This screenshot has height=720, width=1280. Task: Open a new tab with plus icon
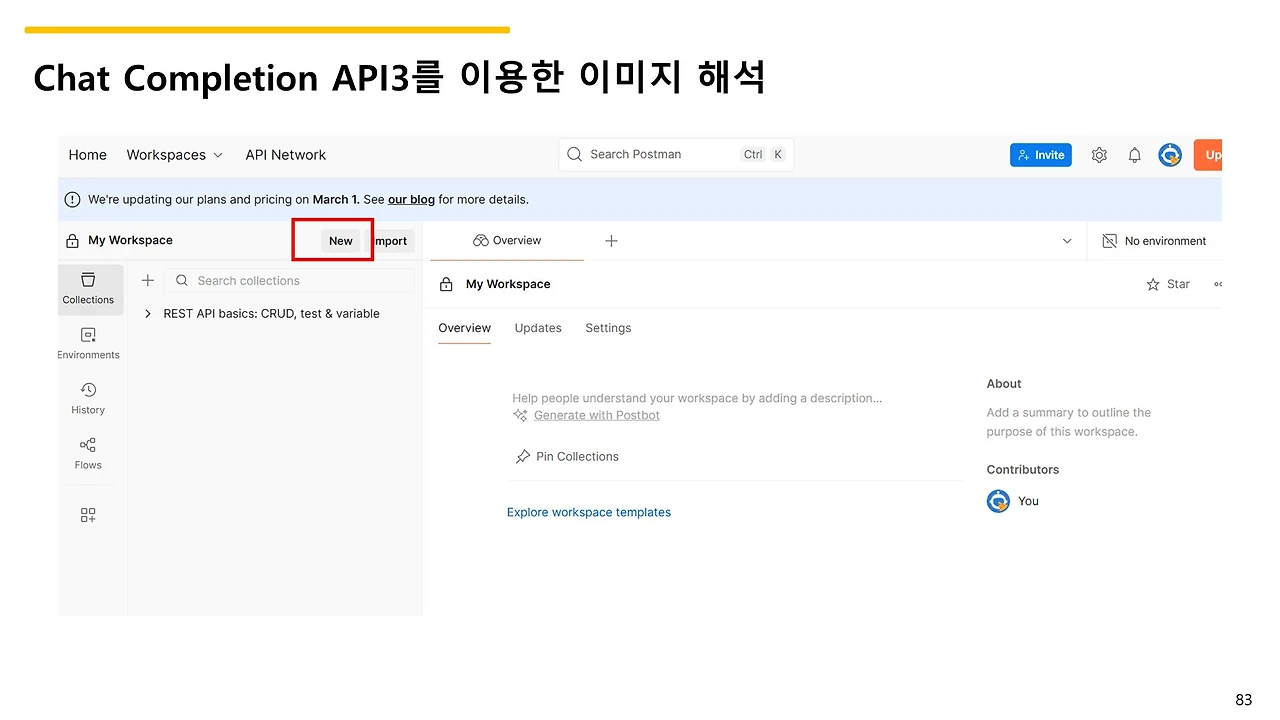click(611, 241)
